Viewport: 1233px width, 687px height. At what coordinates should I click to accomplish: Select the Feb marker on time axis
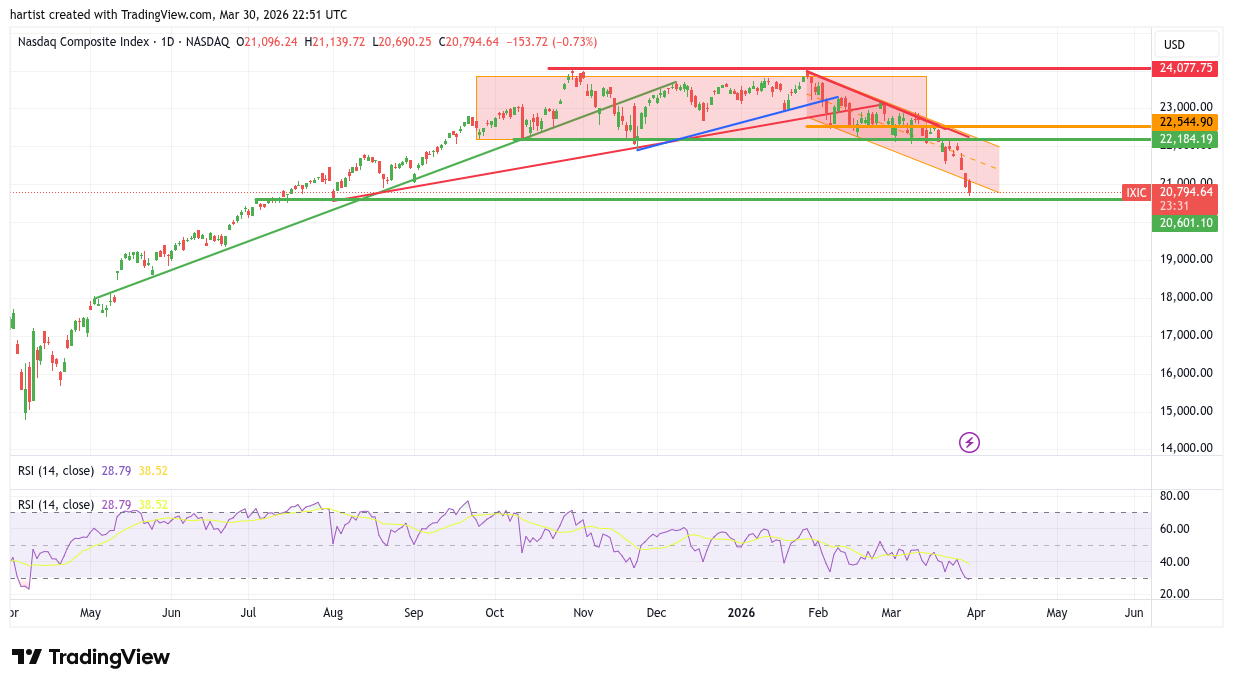tap(818, 613)
